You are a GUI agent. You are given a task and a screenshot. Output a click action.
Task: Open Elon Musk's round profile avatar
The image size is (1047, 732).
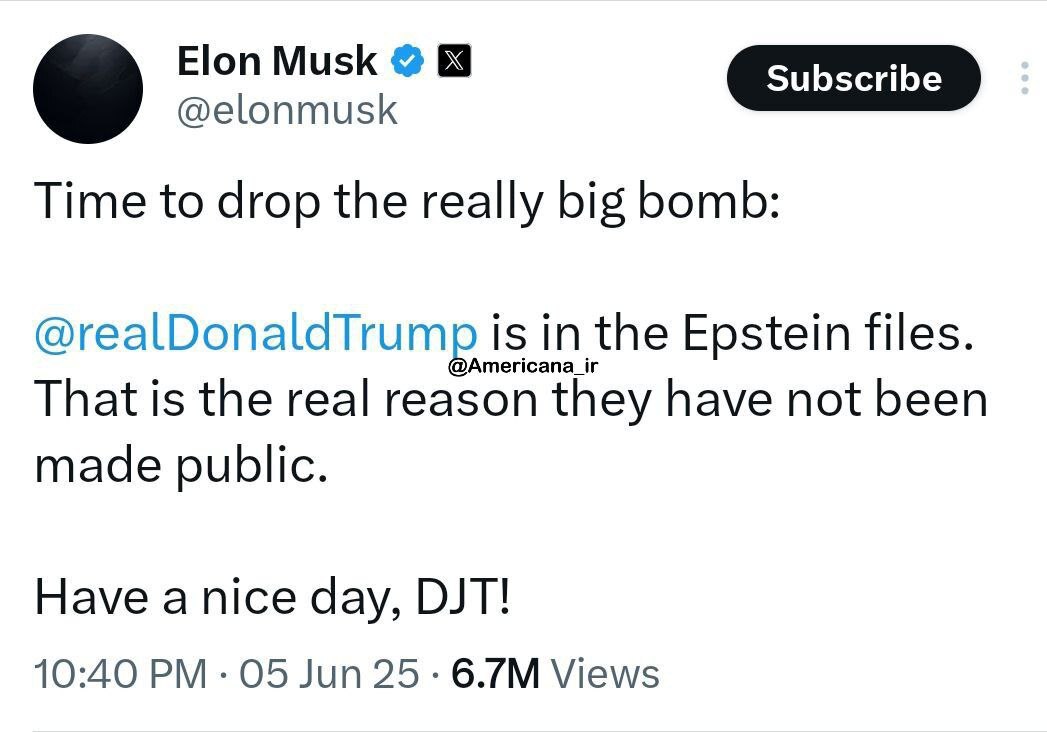coord(88,89)
